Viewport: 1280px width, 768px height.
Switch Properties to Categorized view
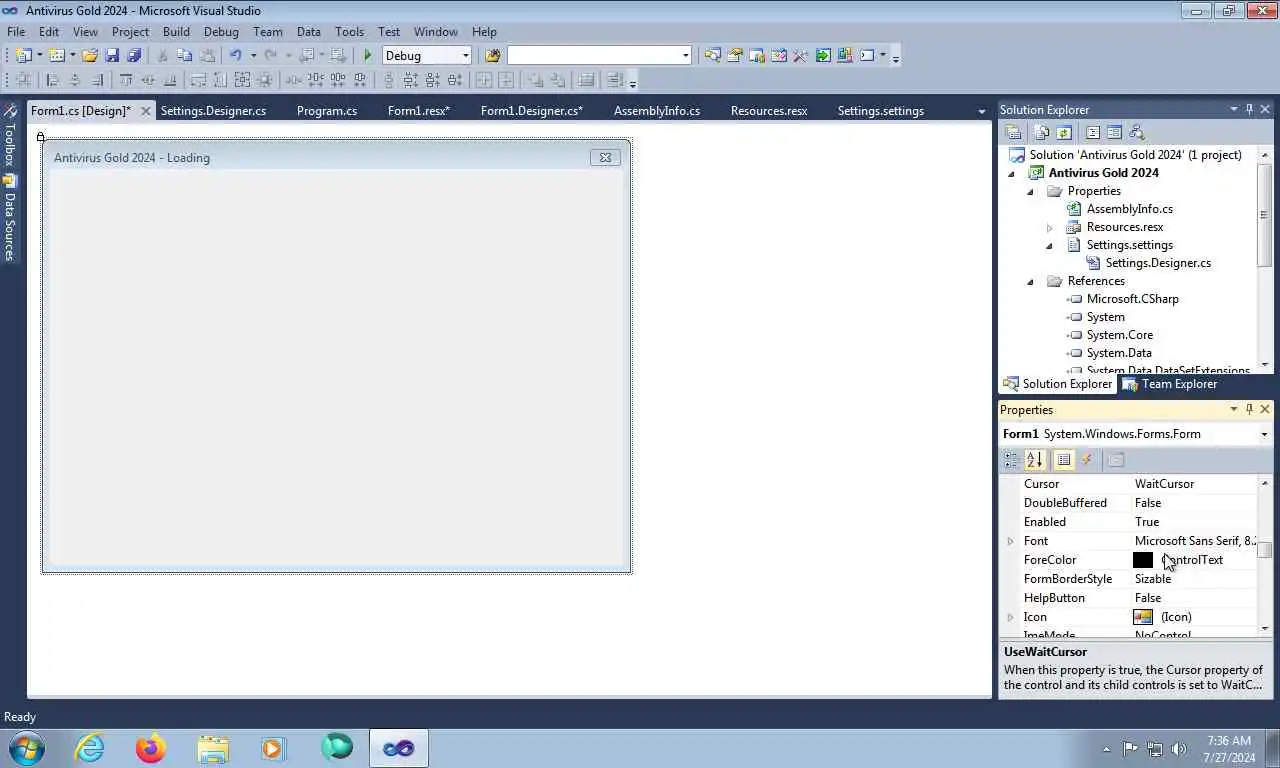pos(1012,460)
